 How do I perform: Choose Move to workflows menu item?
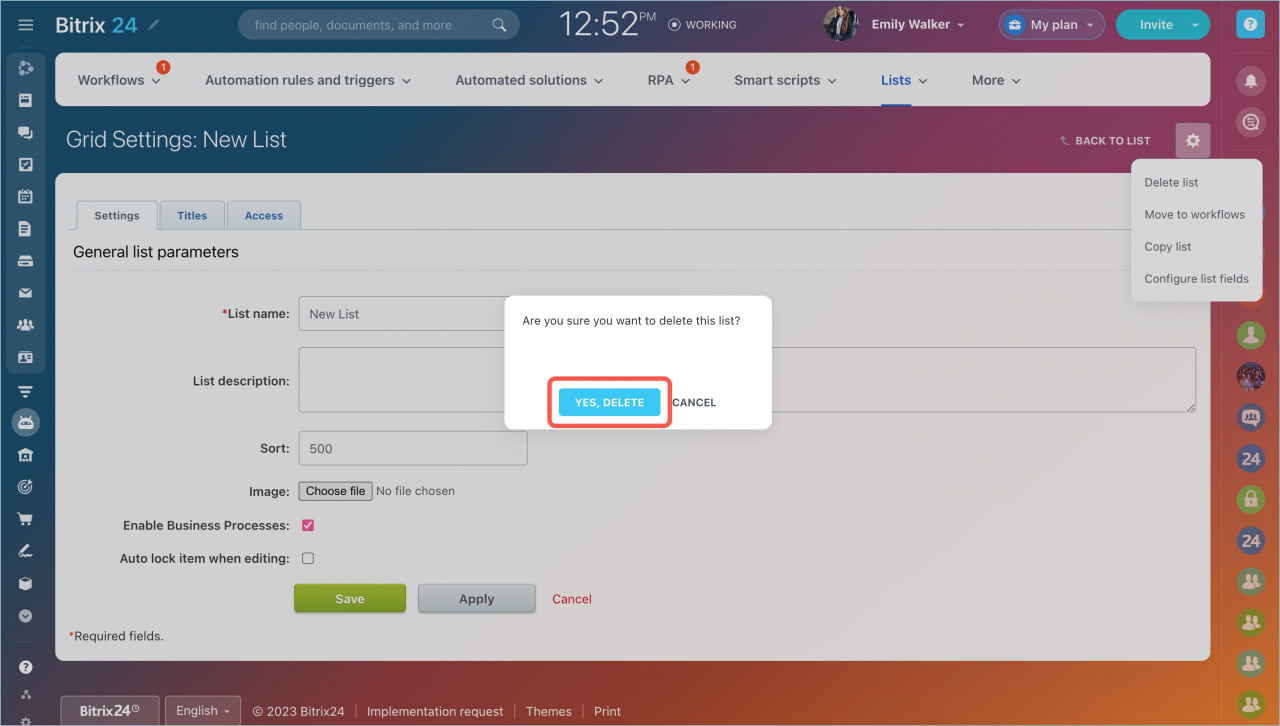[x=1195, y=214]
